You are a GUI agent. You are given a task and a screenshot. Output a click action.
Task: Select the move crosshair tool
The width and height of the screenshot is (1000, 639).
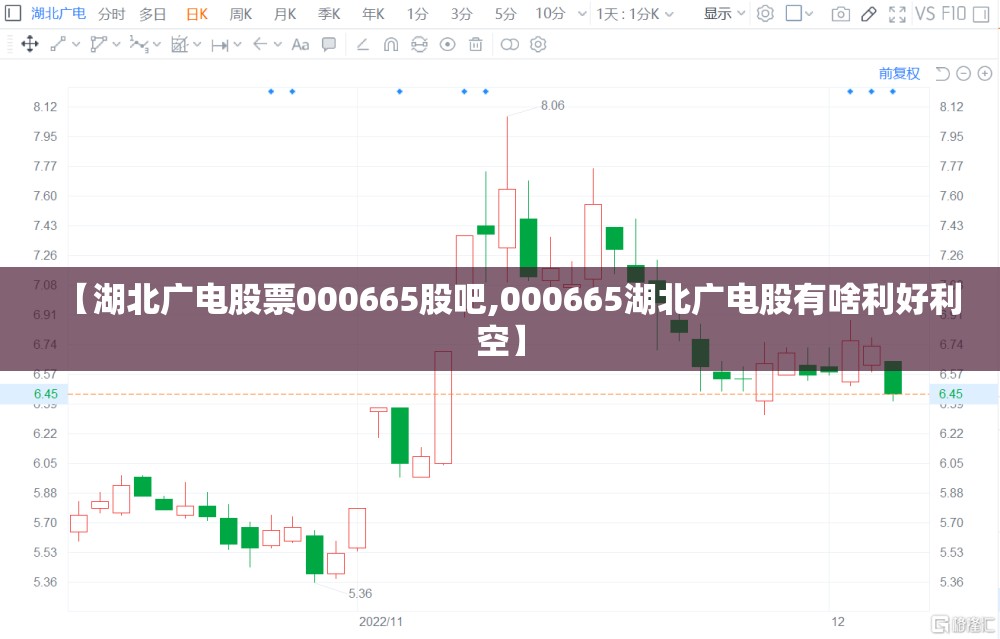[30, 44]
